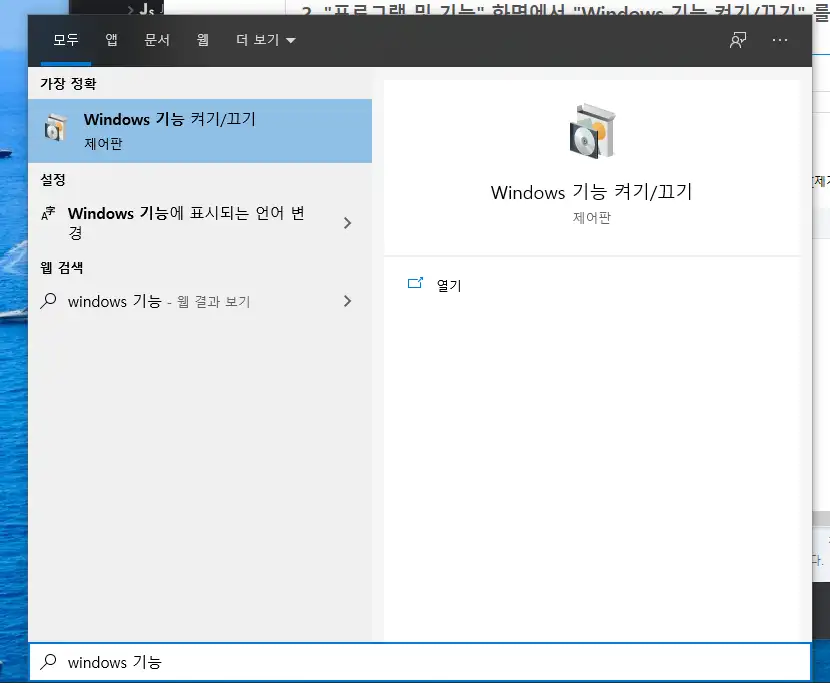Expand the arrow for the web search result
Image resolution: width=830 pixels, height=683 pixels.
click(347, 301)
